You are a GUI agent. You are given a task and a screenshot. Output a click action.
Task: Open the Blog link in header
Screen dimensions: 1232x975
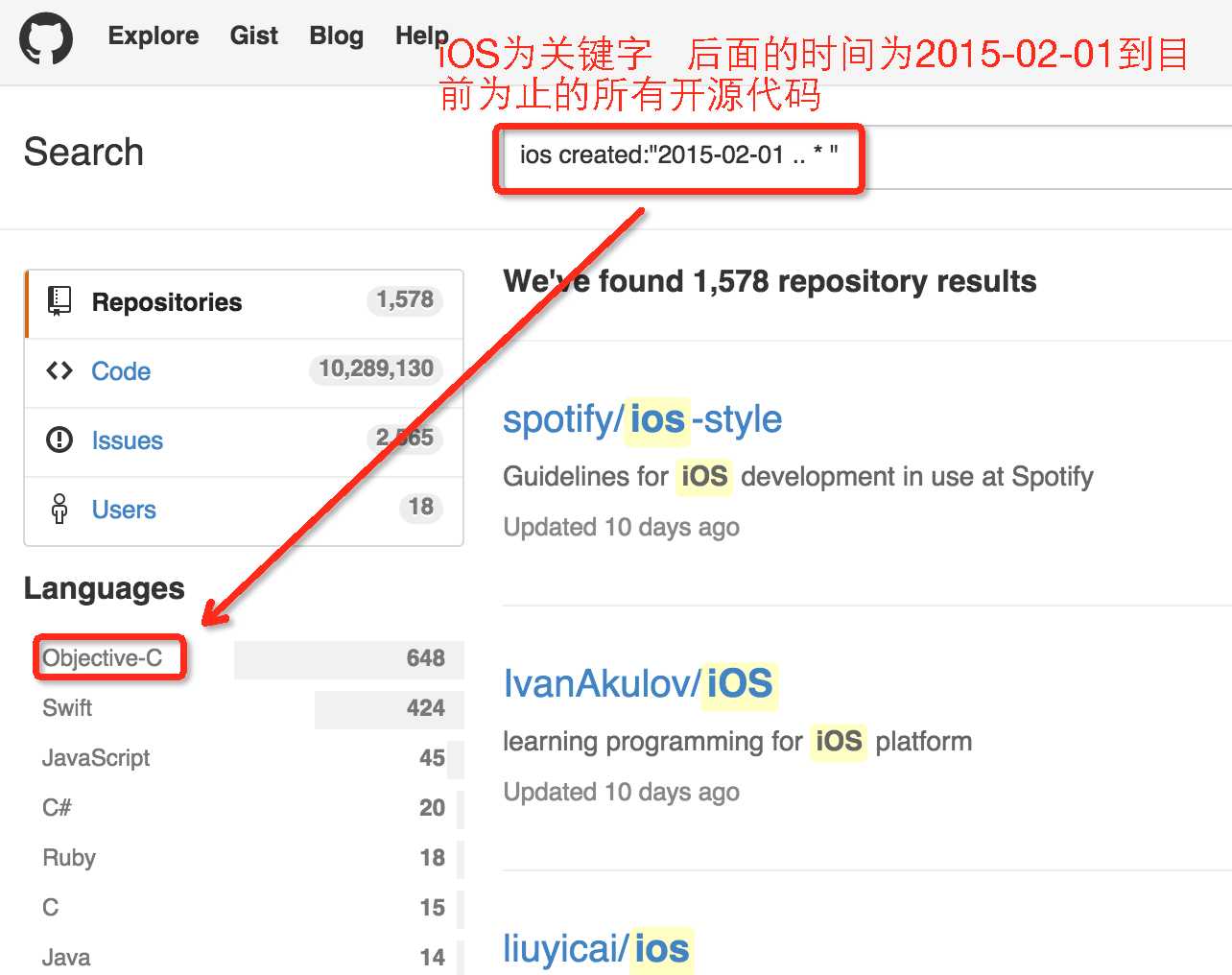click(337, 36)
